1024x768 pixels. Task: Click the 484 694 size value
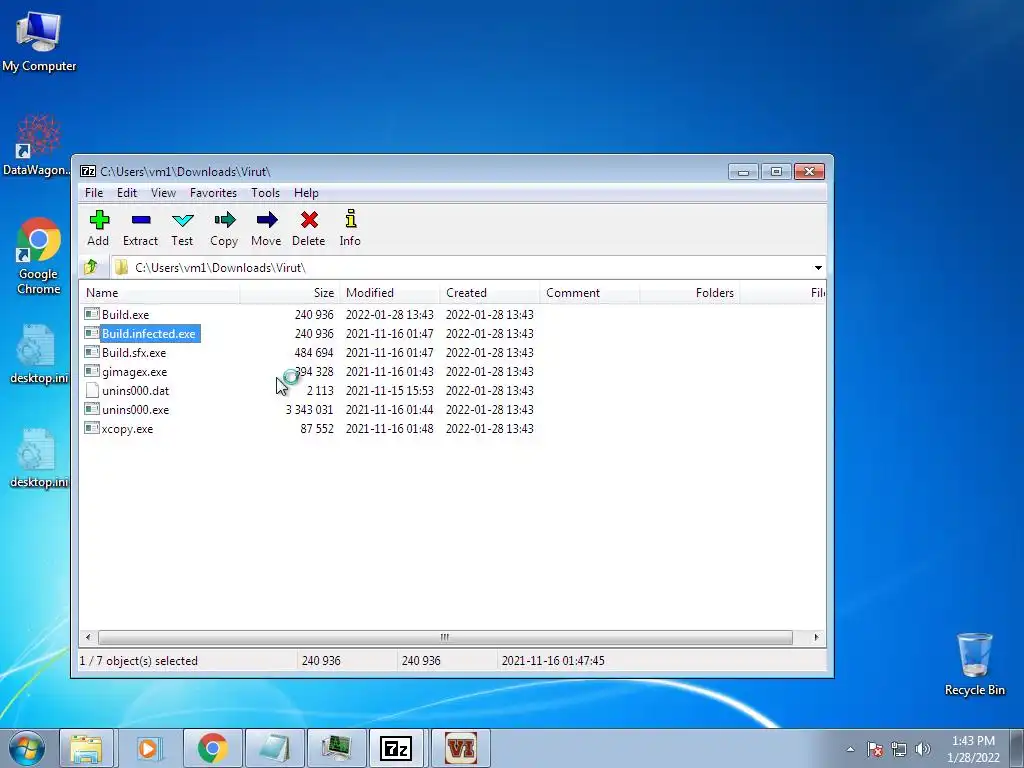coord(313,353)
